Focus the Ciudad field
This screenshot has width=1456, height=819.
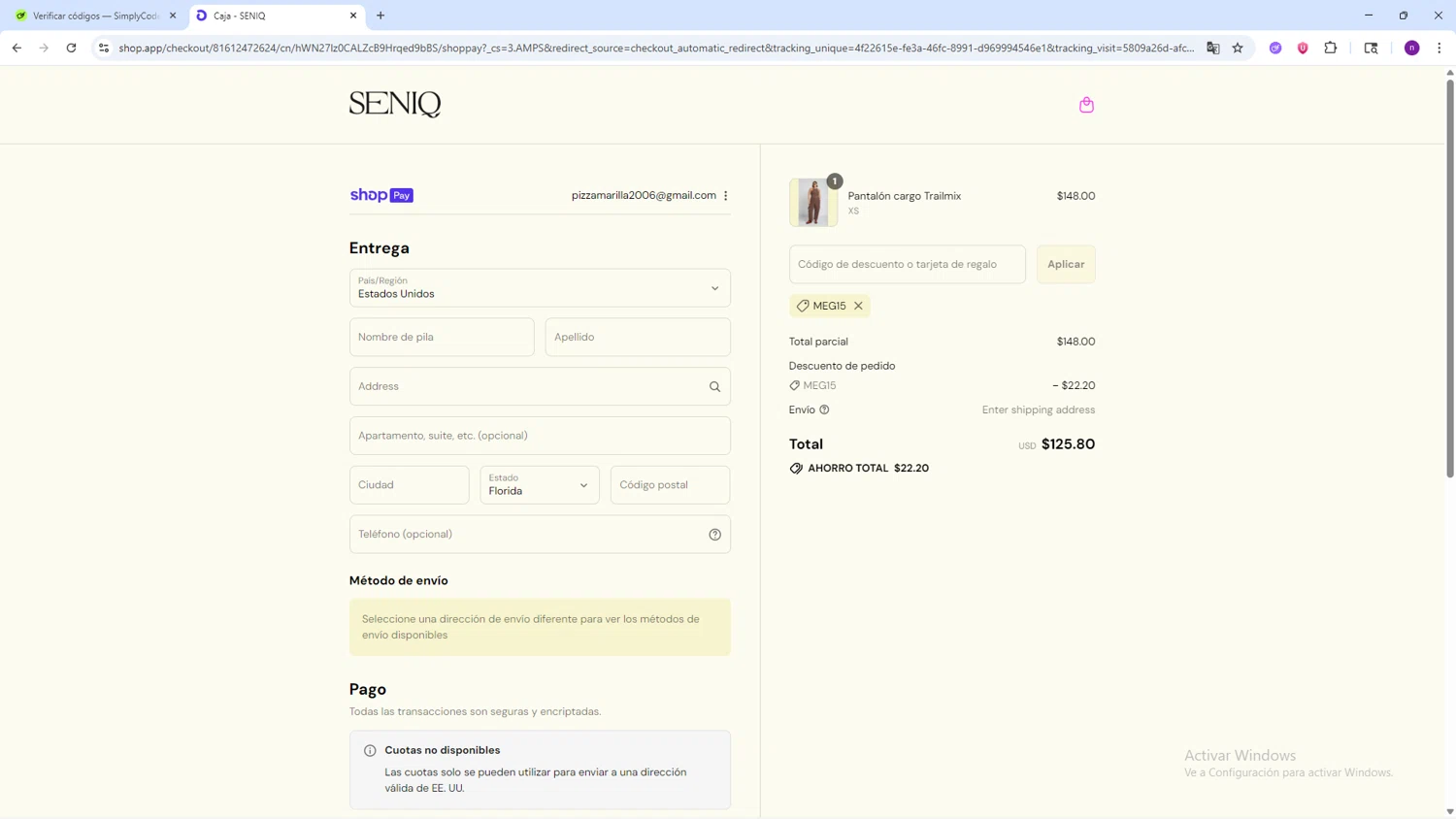pyautogui.click(x=410, y=485)
